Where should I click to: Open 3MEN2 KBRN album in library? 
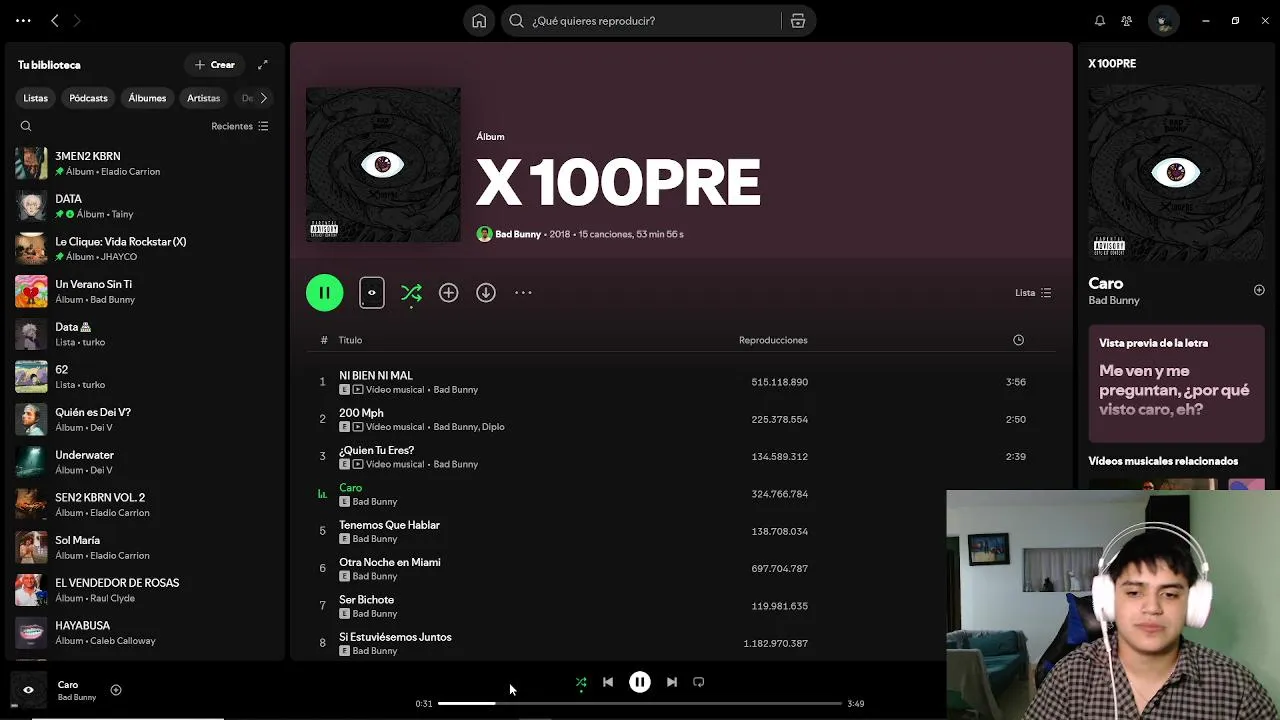(x=145, y=163)
